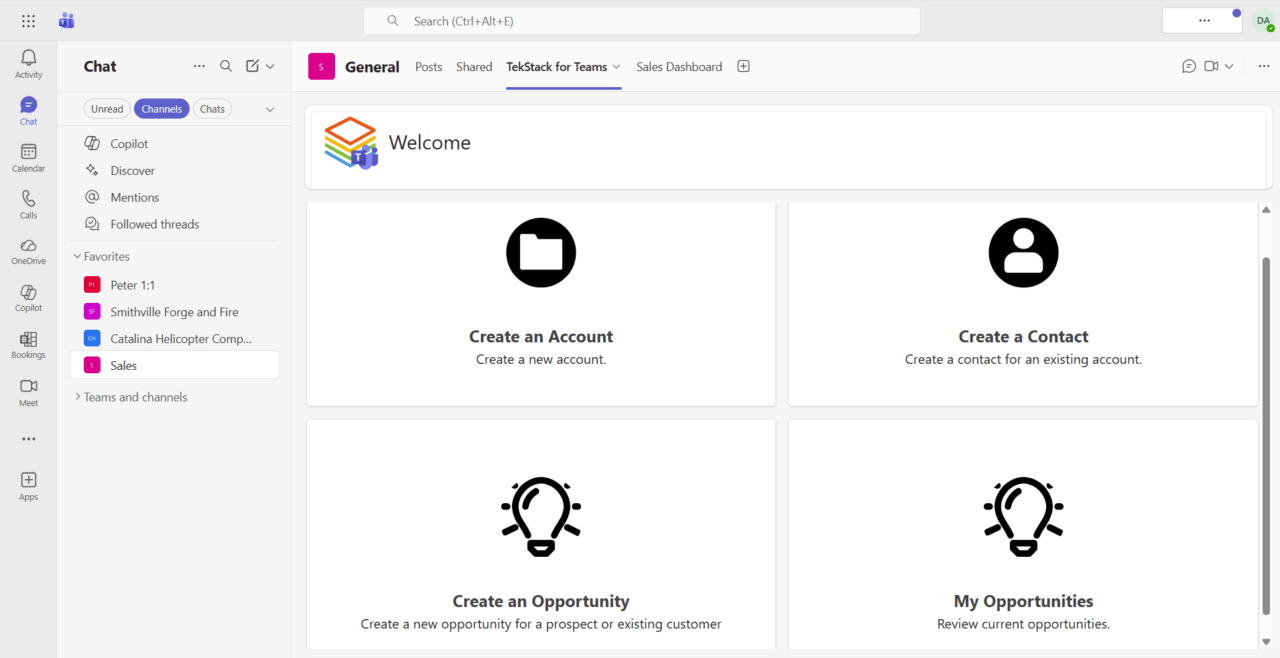Click the TekStack logo beside Welcome
1280x658 pixels.
351,143
